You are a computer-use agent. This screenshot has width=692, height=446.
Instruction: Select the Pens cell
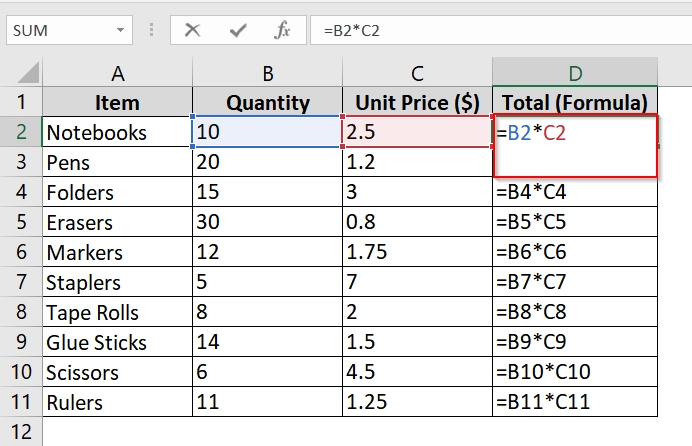117,162
